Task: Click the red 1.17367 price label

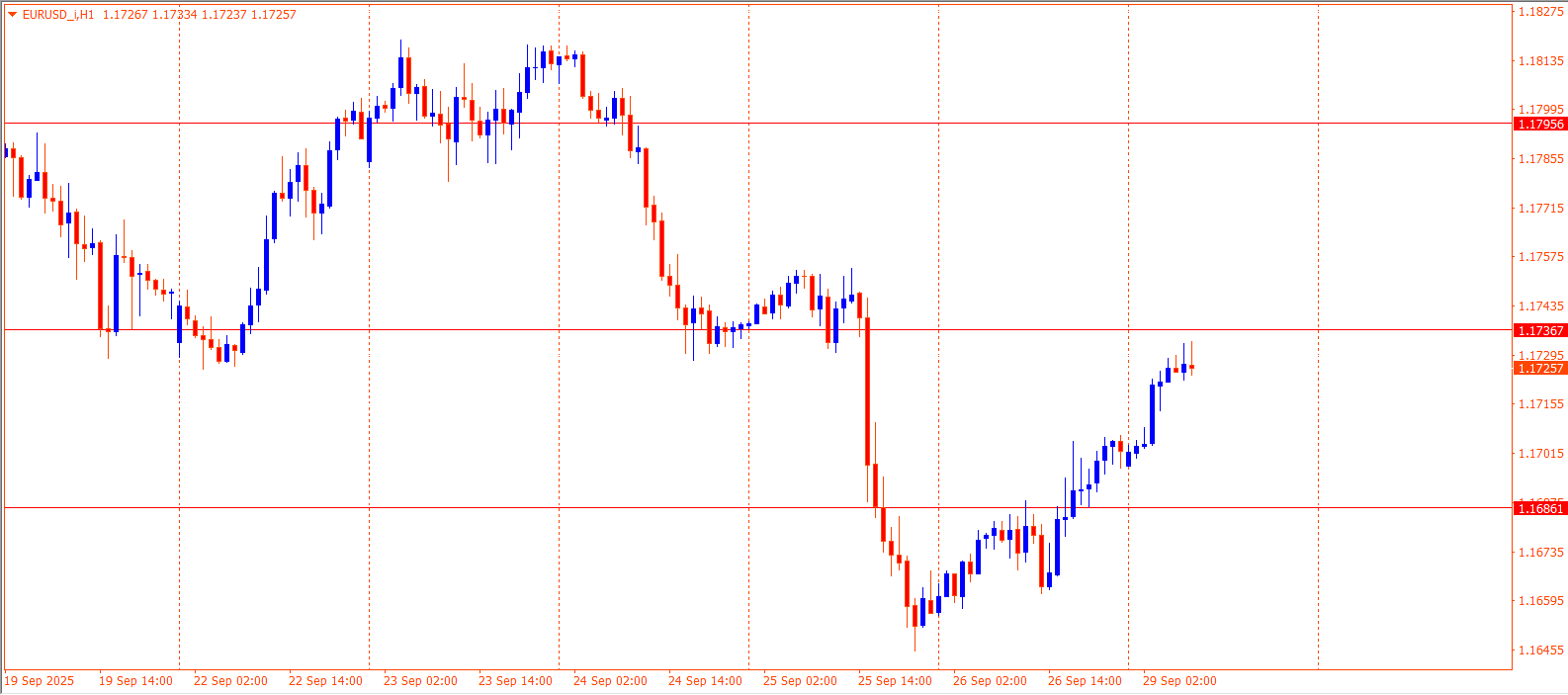Action: (x=1540, y=330)
